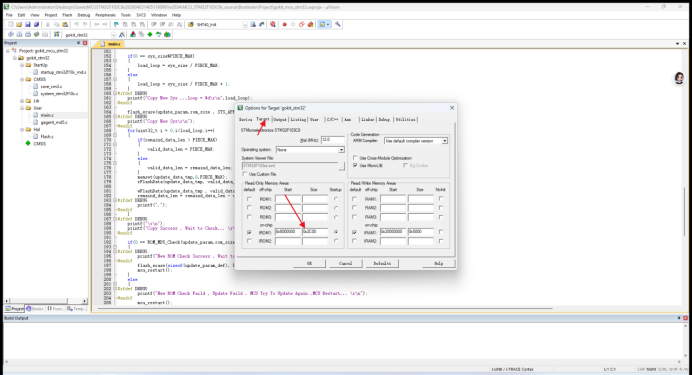Collapse the CMSIS folder containing core_cm3.c

[22, 79]
